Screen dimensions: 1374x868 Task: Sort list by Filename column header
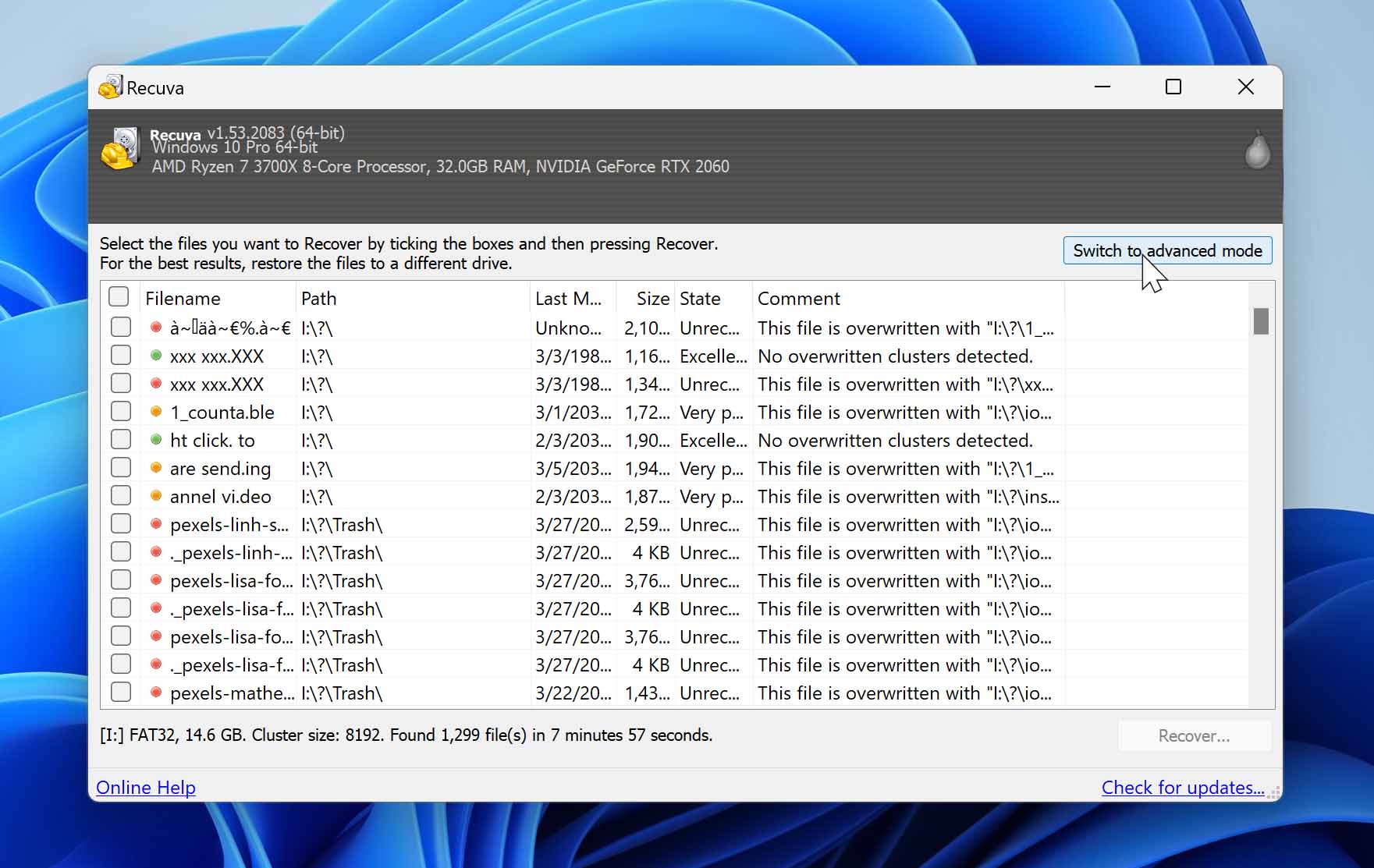(218, 299)
